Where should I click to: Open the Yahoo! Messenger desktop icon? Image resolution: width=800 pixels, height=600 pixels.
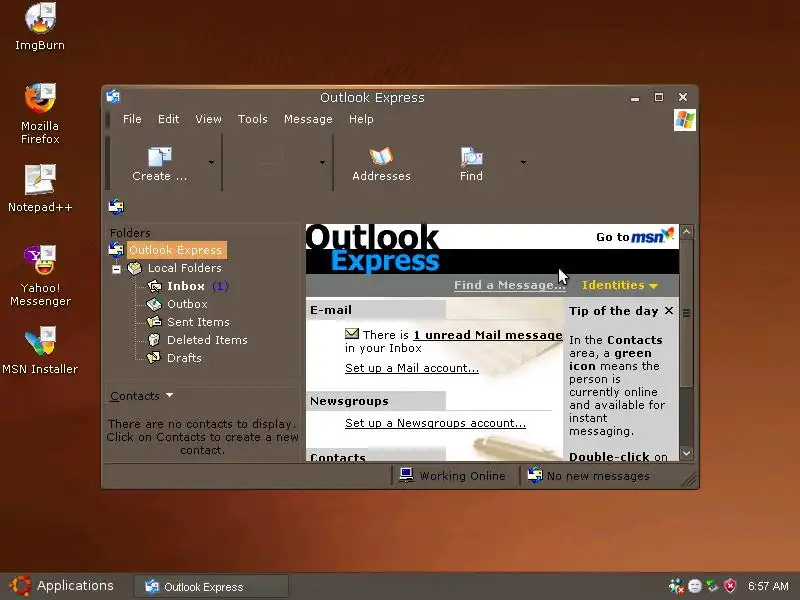pos(40,260)
